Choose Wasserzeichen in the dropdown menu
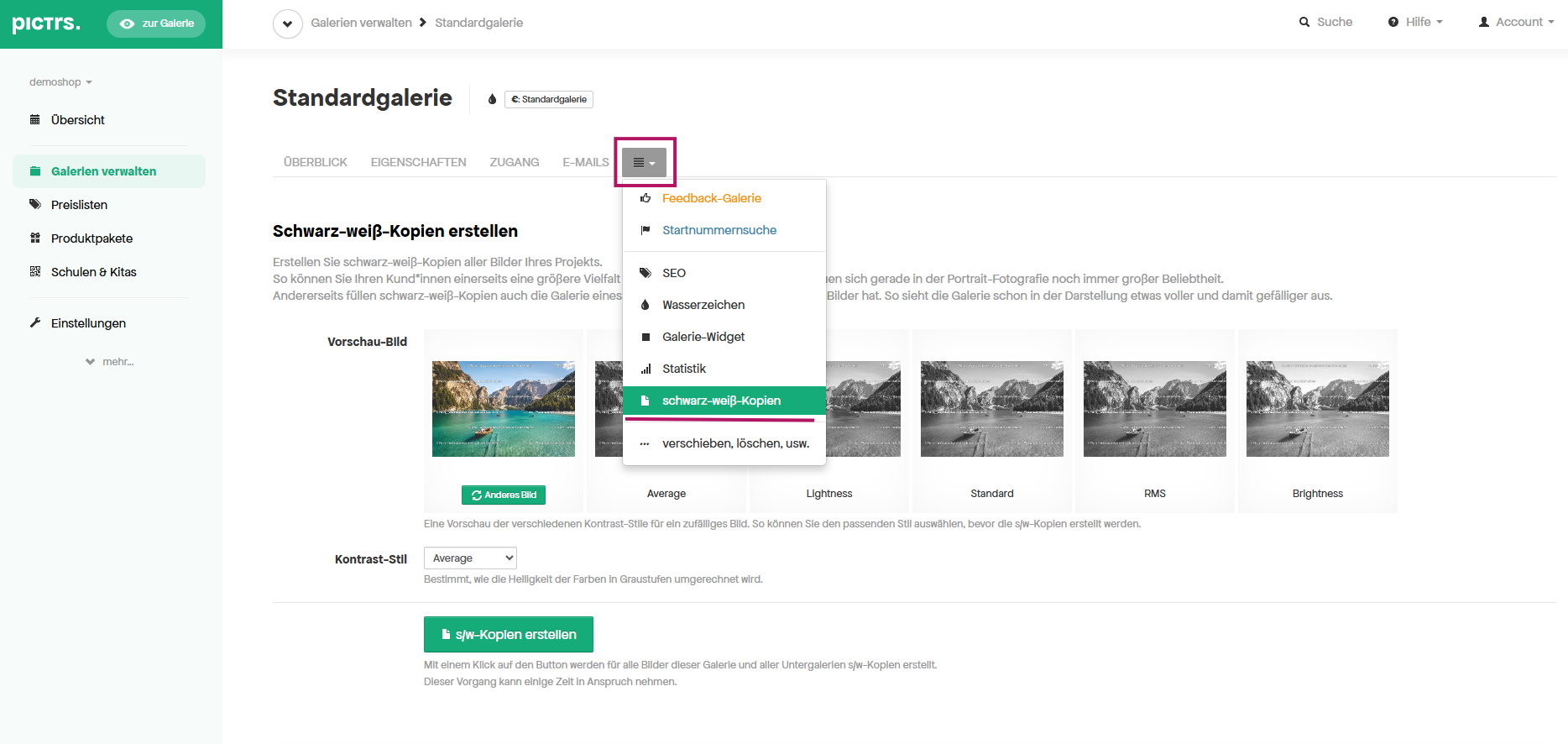The height and width of the screenshot is (744, 1568). [x=724, y=305]
